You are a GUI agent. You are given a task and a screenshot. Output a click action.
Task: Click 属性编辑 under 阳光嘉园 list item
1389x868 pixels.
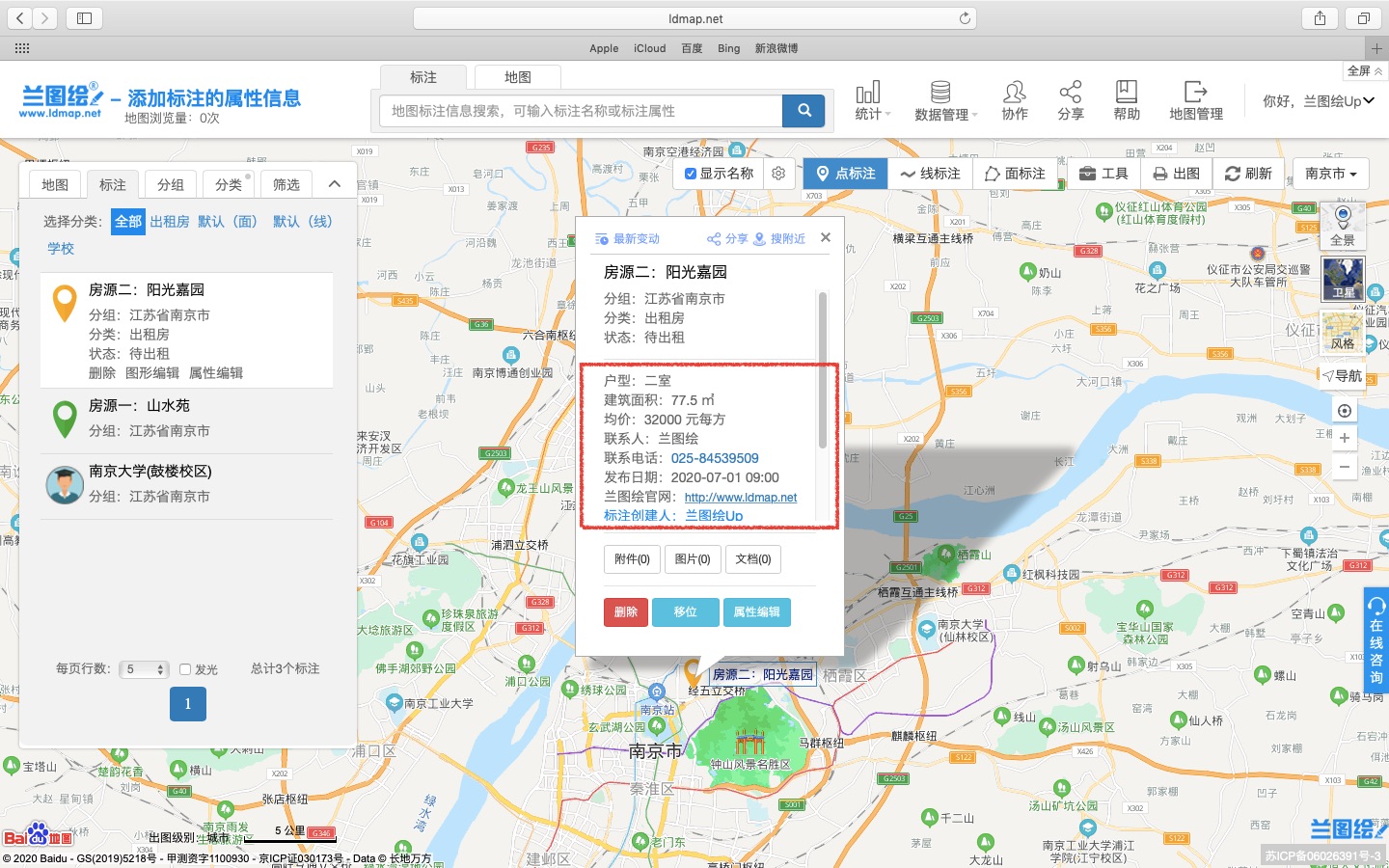216,373
